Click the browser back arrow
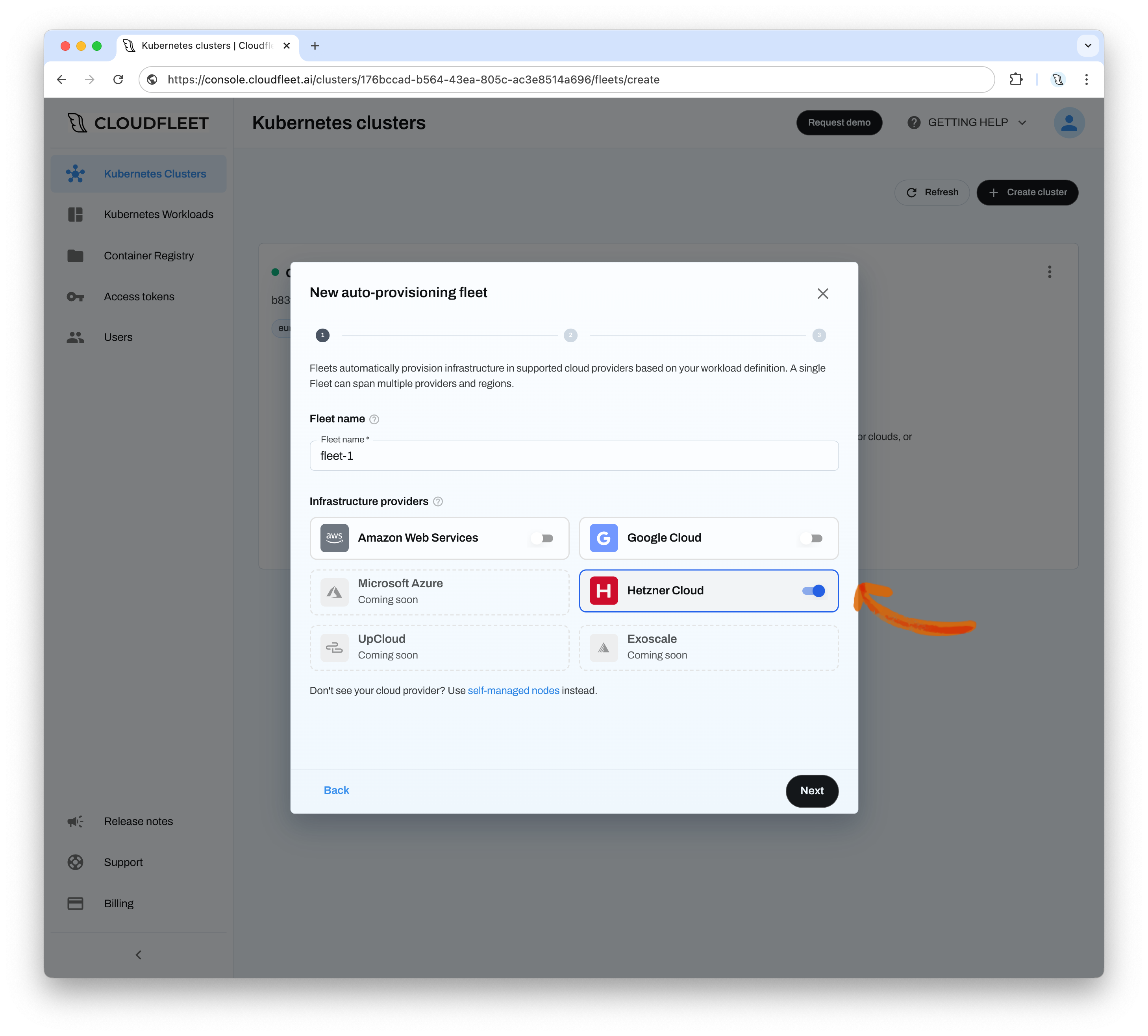Screen dimensions: 1148x1036 tap(61, 80)
